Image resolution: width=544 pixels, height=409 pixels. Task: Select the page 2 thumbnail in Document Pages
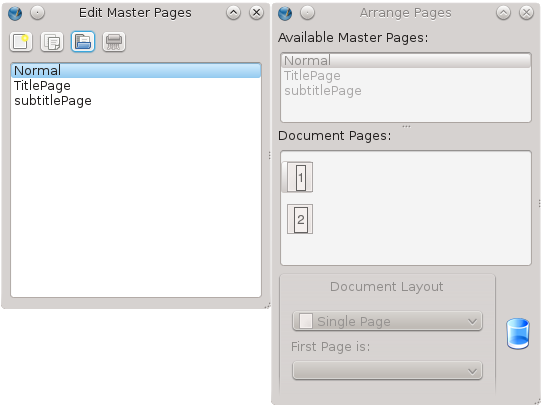pyautogui.click(x=300, y=219)
